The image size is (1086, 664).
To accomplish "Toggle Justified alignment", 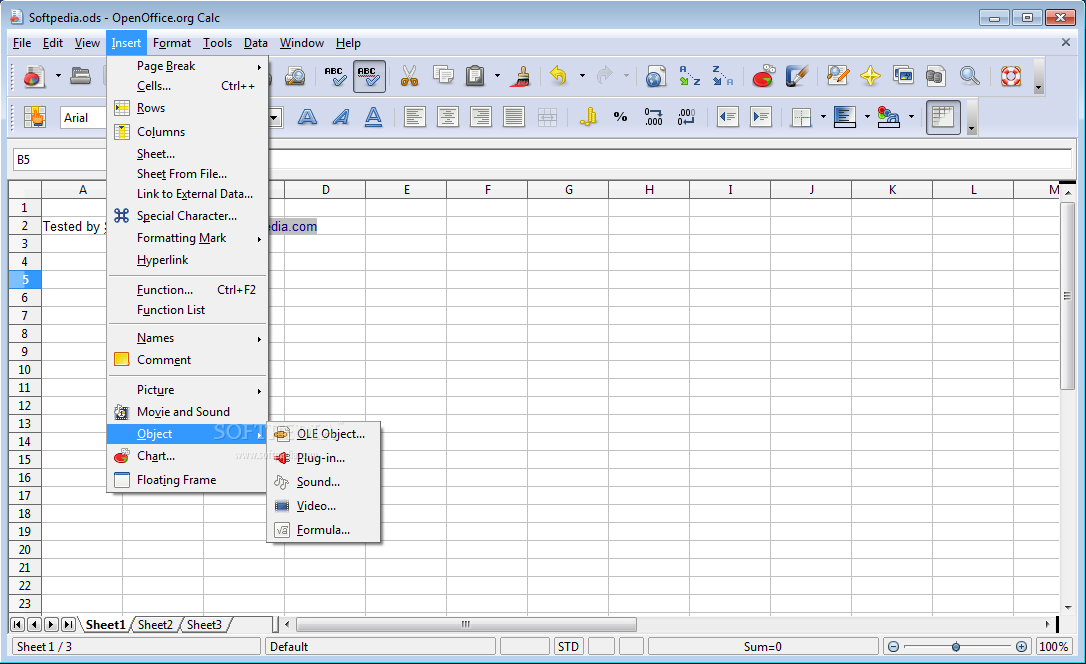I will 514,117.
